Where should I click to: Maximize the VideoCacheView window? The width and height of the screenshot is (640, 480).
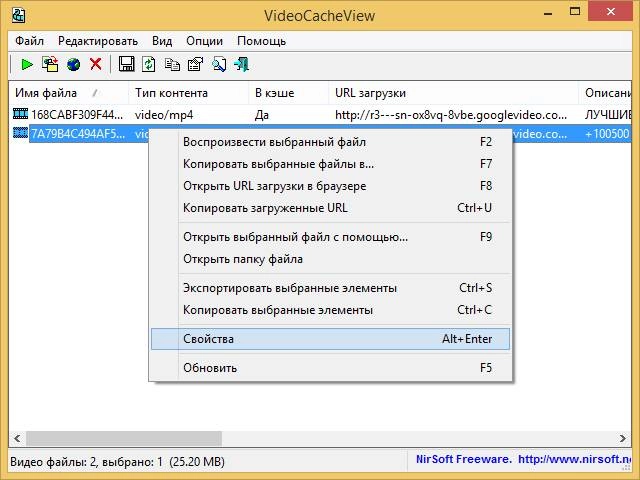click(575, 12)
